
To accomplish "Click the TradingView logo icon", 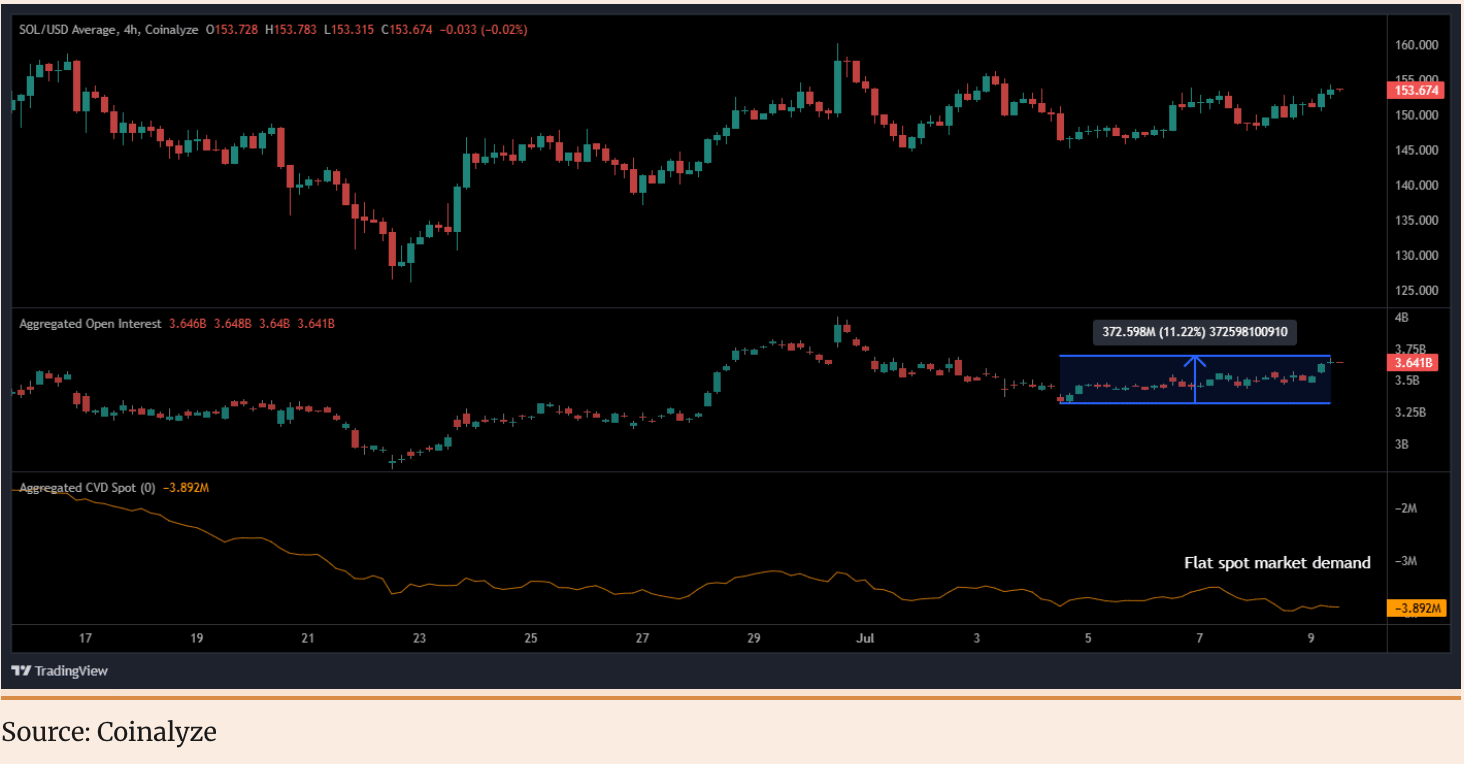I will (20, 671).
